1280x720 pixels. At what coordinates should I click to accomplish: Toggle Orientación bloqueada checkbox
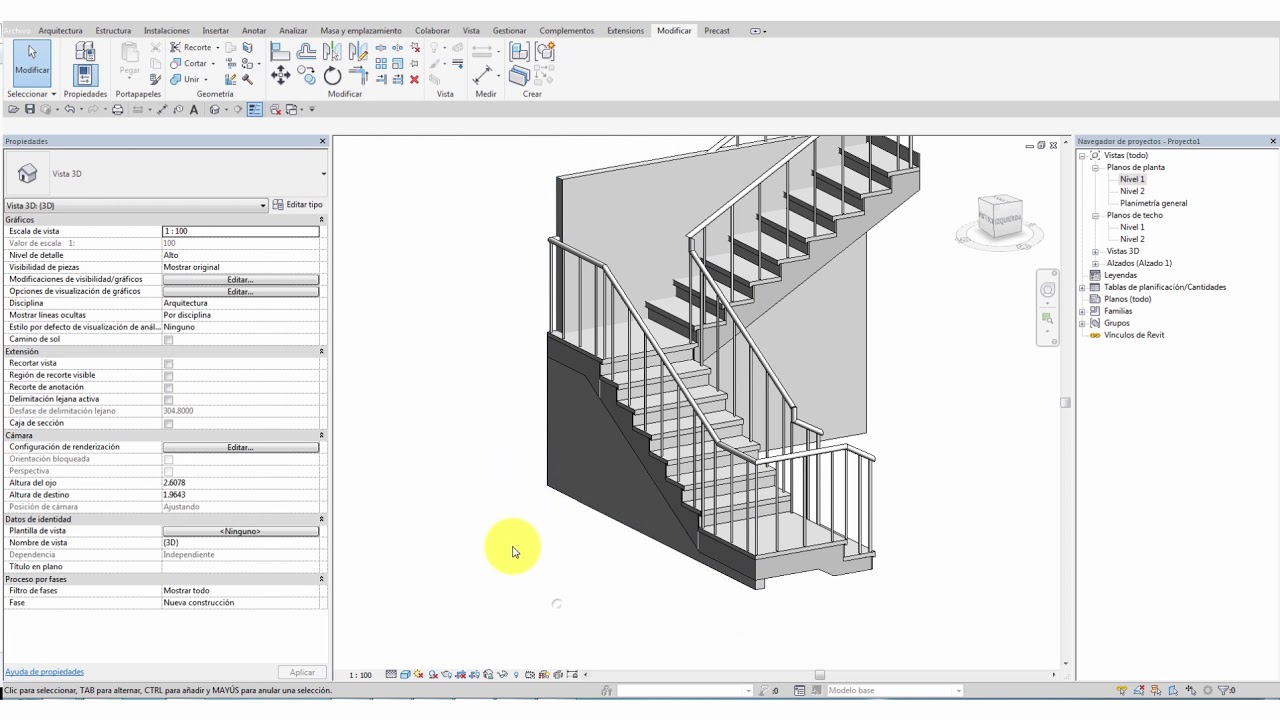click(x=168, y=460)
